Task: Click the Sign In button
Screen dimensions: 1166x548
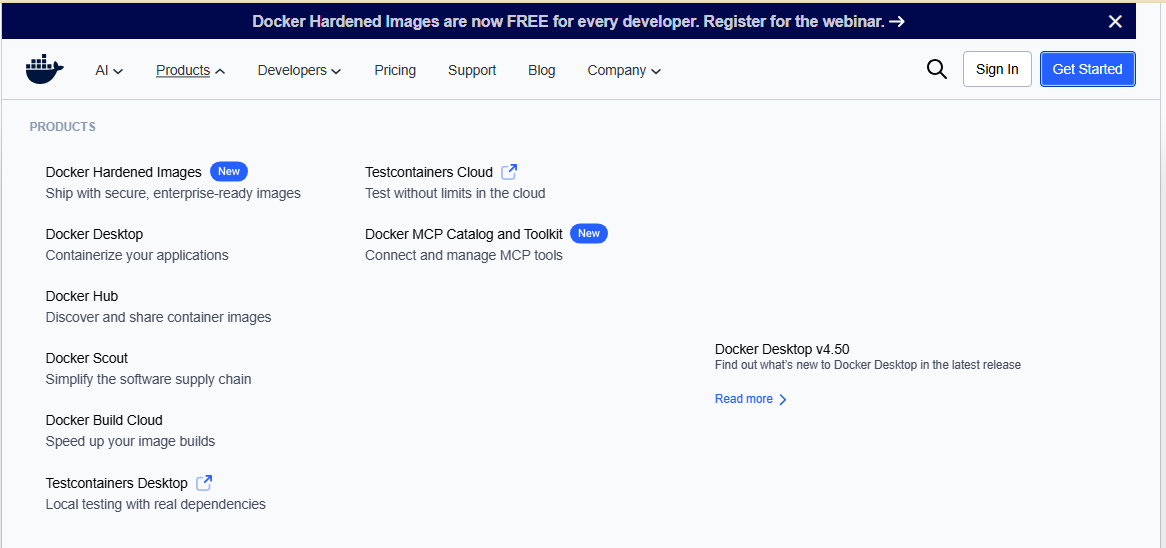Action: pyautogui.click(x=997, y=69)
